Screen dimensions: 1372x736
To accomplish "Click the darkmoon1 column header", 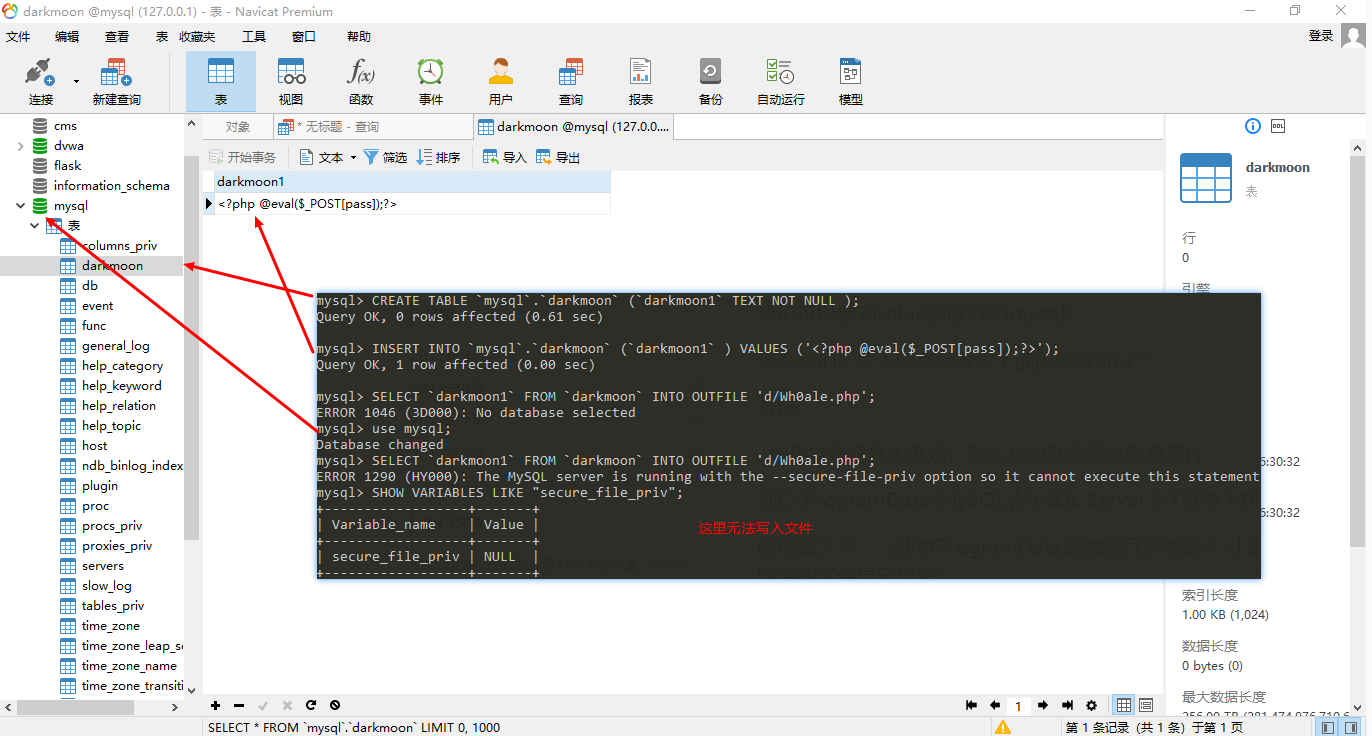I will [412, 182].
